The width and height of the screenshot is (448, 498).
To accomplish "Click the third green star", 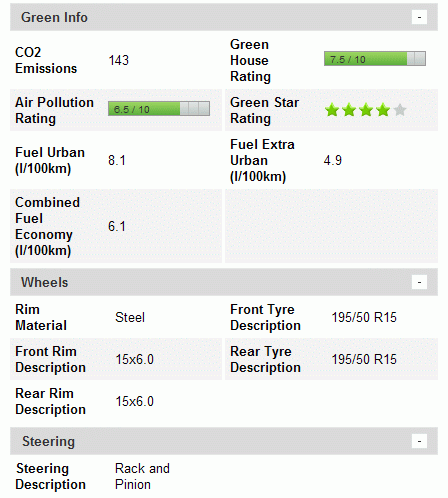I will [x=366, y=110].
